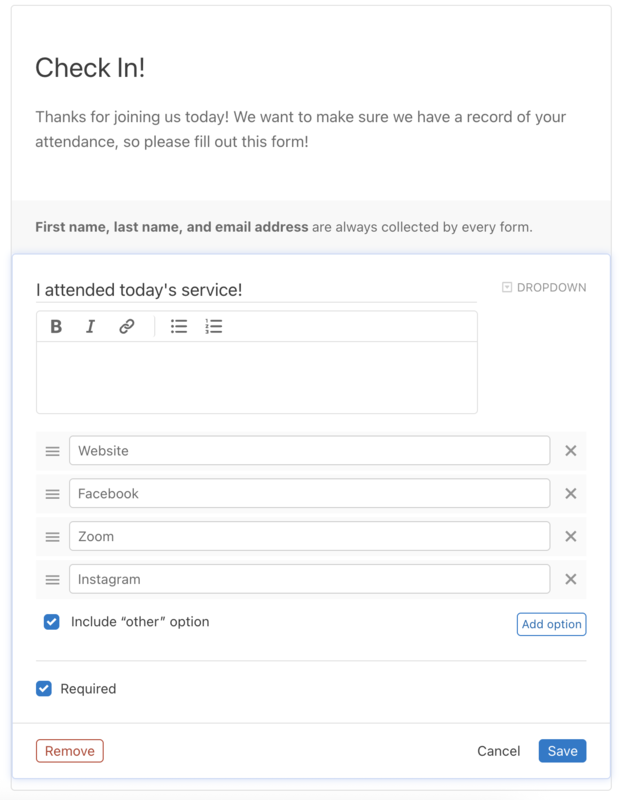This screenshot has width=622, height=800.
Task: Click Add option button
Action: click(x=551, y=624)
